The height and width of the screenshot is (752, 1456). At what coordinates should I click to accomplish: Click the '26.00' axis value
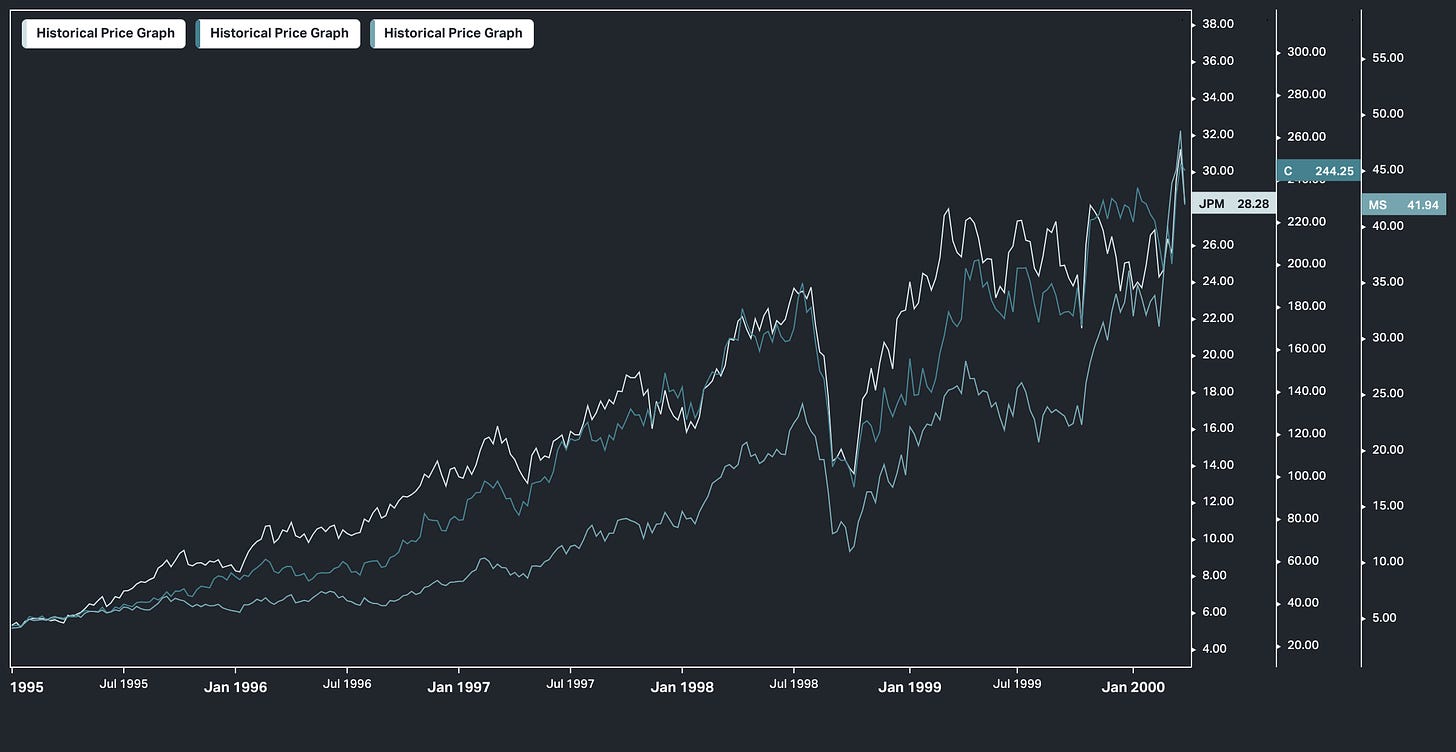[x=1217, y=245]
